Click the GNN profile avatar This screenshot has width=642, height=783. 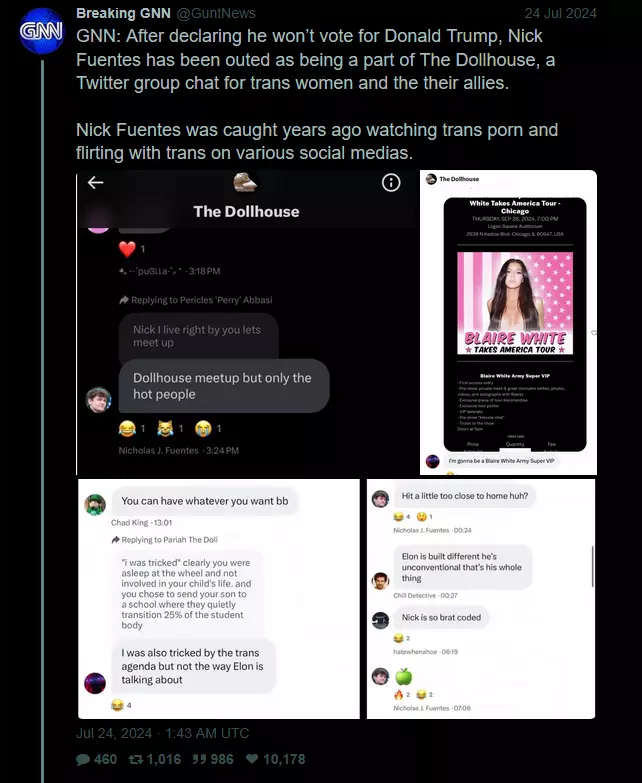[x=41, y=31]
